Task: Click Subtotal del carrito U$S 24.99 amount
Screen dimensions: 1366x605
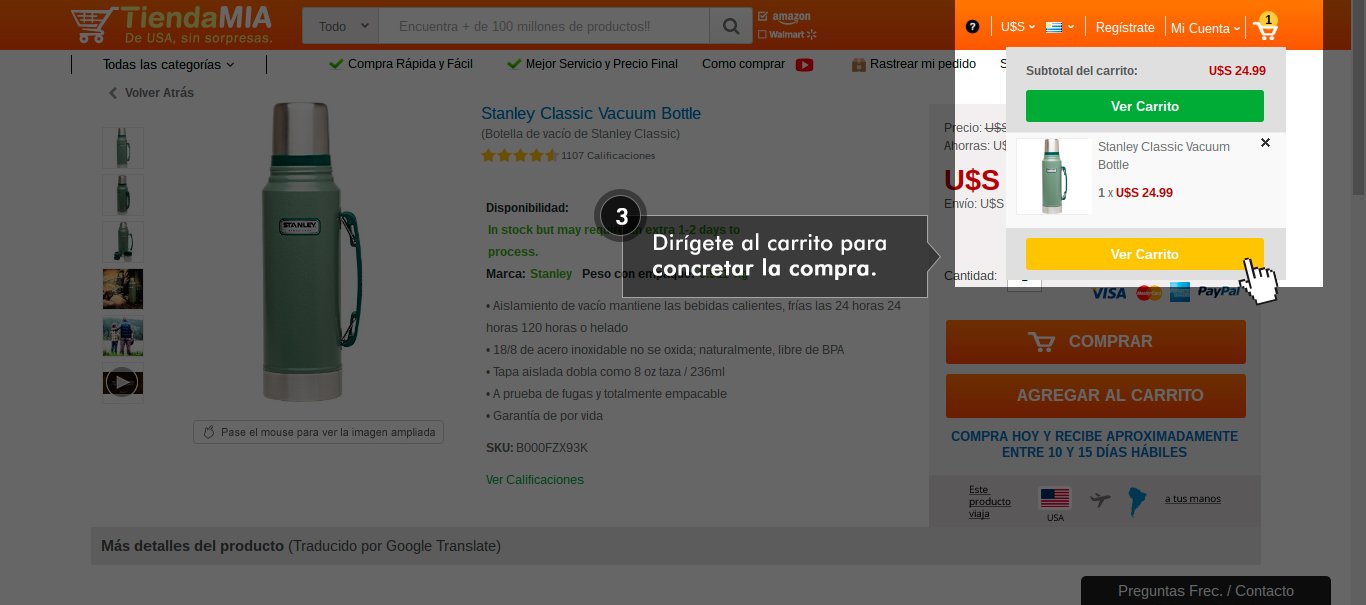Action: click(1237, 71)
